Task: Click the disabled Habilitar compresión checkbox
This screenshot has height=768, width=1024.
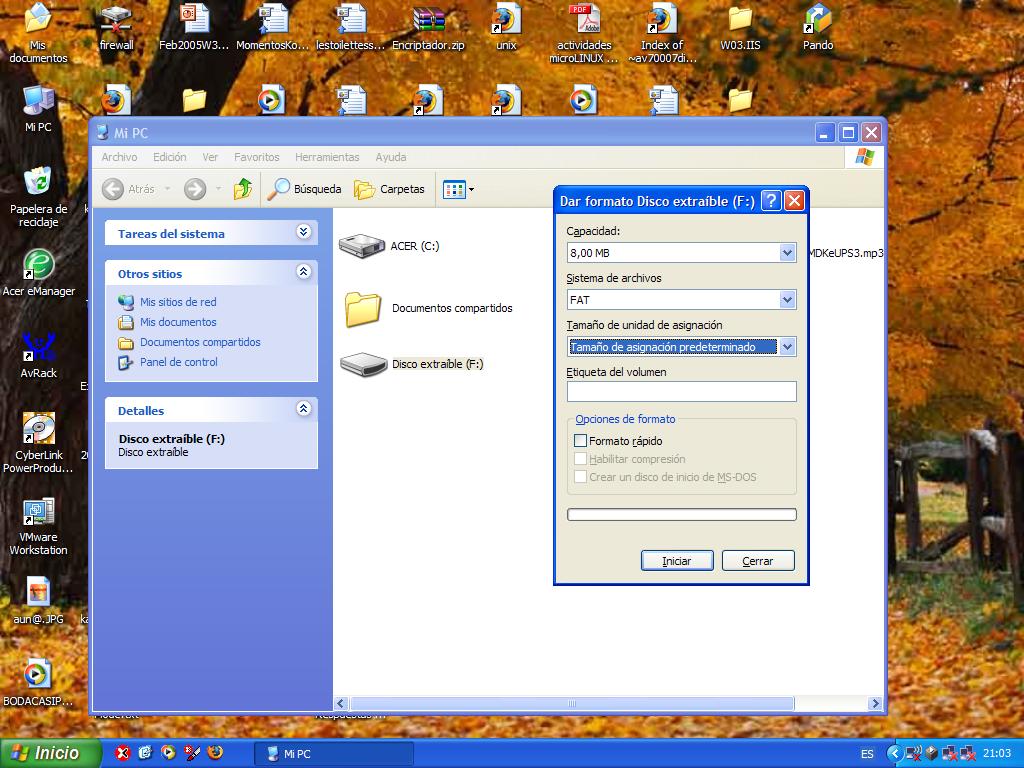Action: pyautogui.click(x=580, y=459)
